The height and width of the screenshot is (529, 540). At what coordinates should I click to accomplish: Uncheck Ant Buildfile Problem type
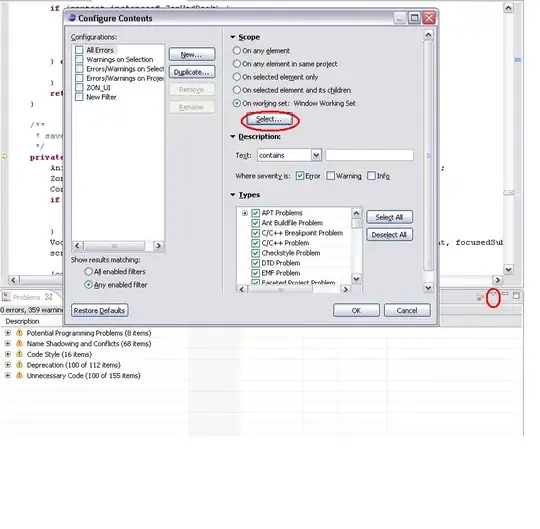coord(255,223)
